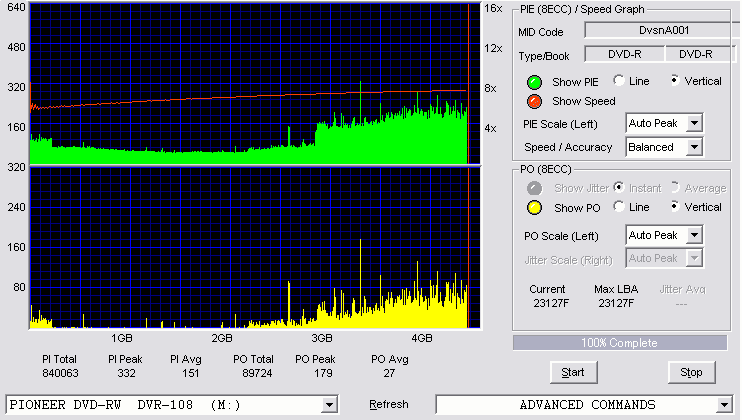Click inside the yellow PO graph

tap(255, 248)
